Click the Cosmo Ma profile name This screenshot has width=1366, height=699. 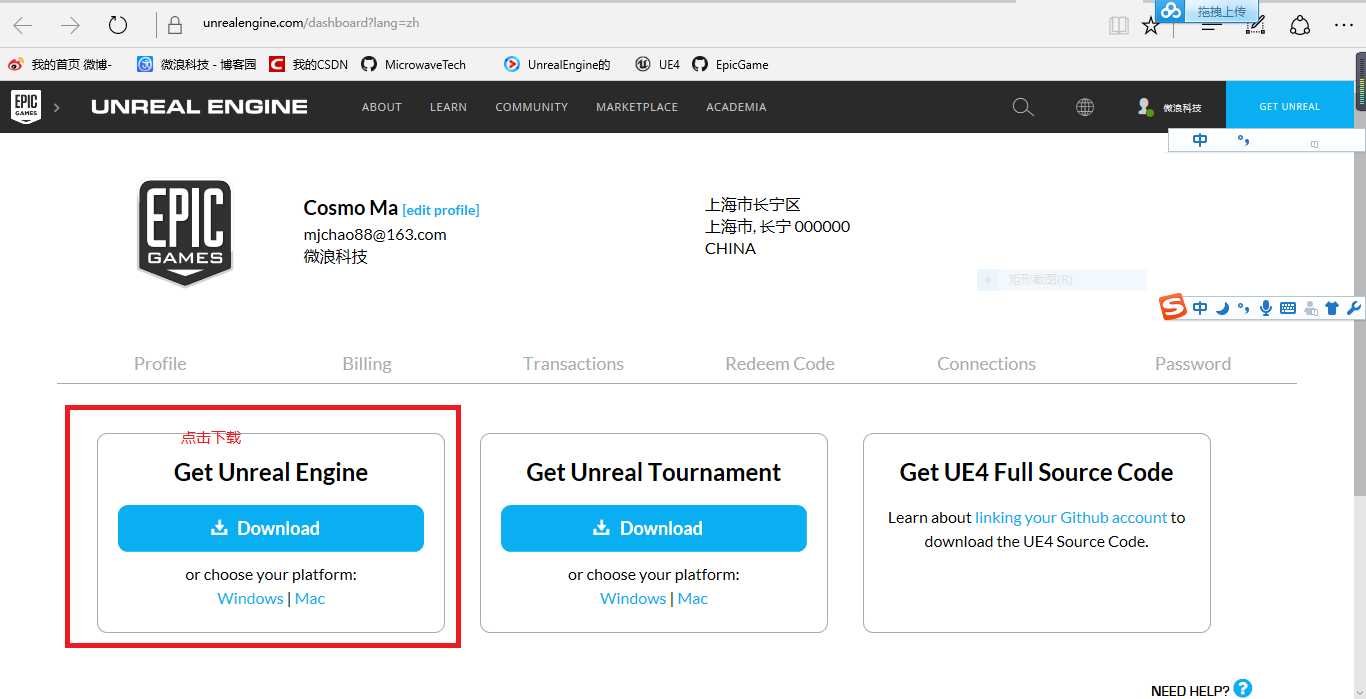tap(350, 208)
